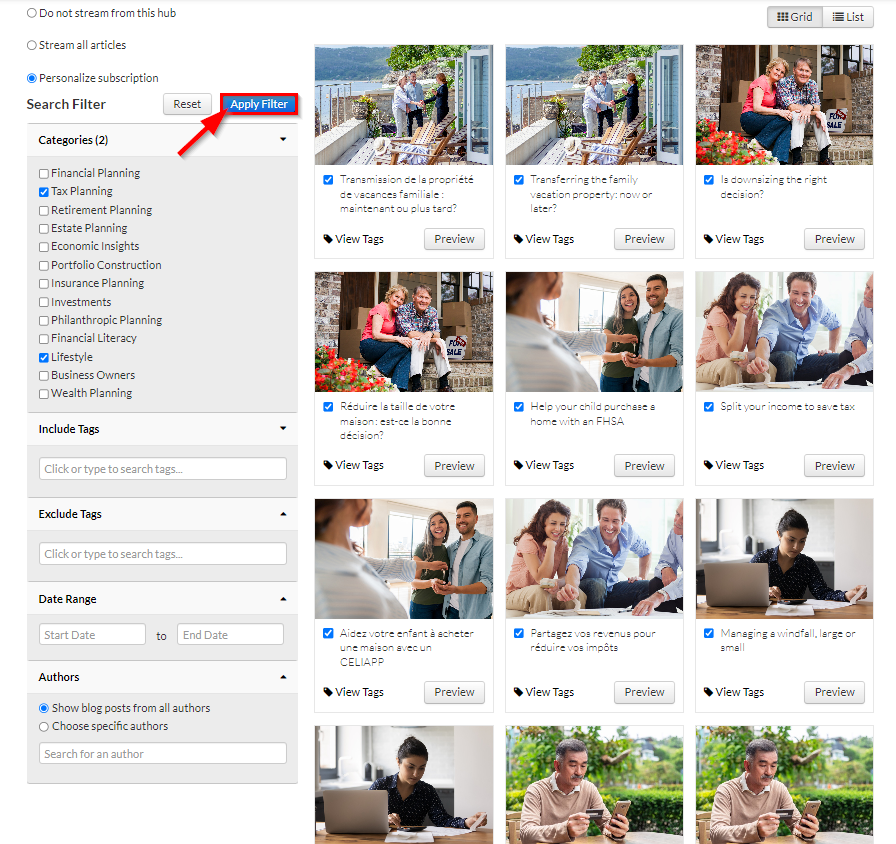Open thumbnail of Split your income to save tax
896x844 pixels.
point(784,331)
